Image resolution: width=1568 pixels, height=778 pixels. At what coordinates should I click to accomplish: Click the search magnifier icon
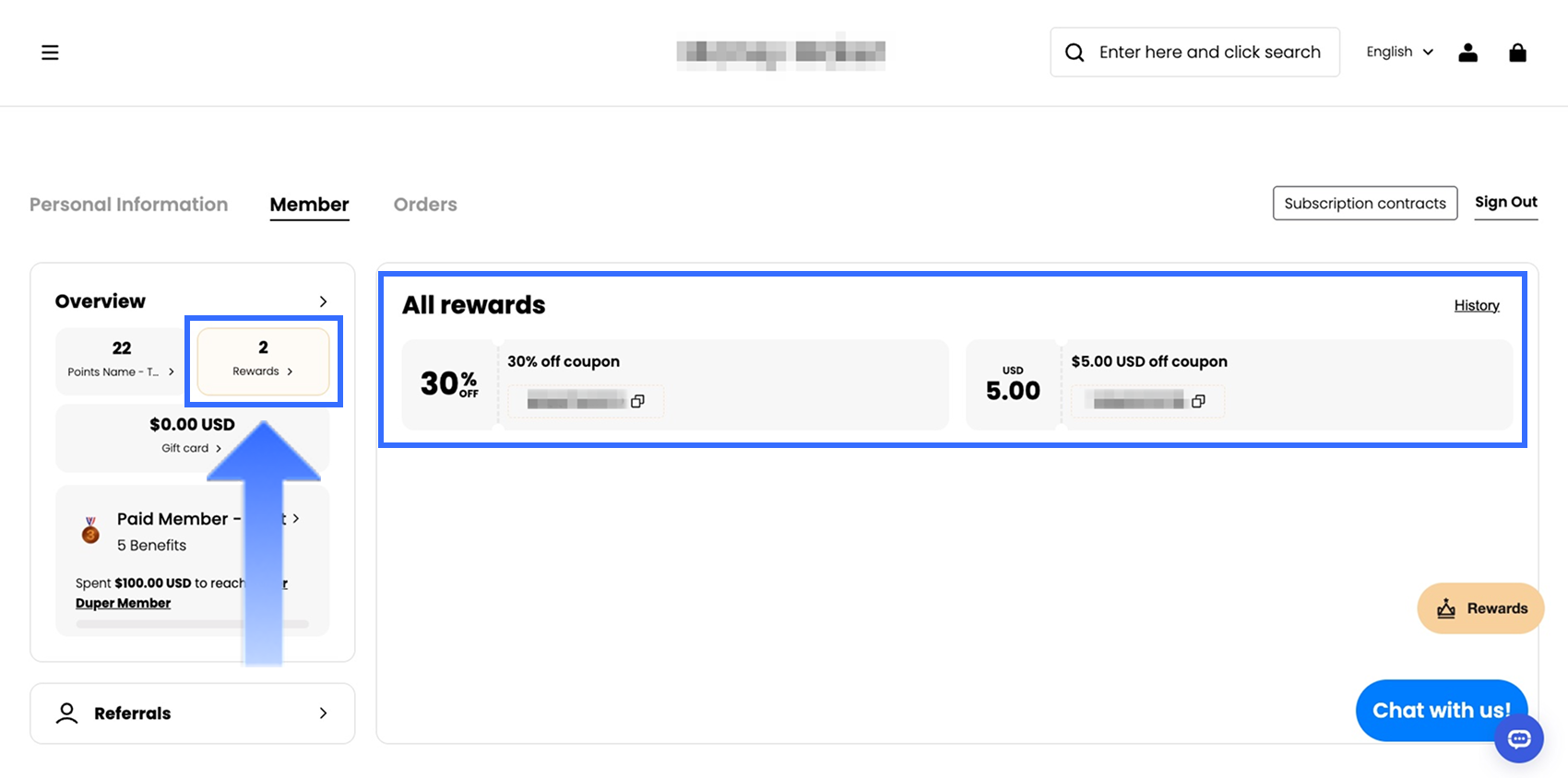[x=1075, y=53]
